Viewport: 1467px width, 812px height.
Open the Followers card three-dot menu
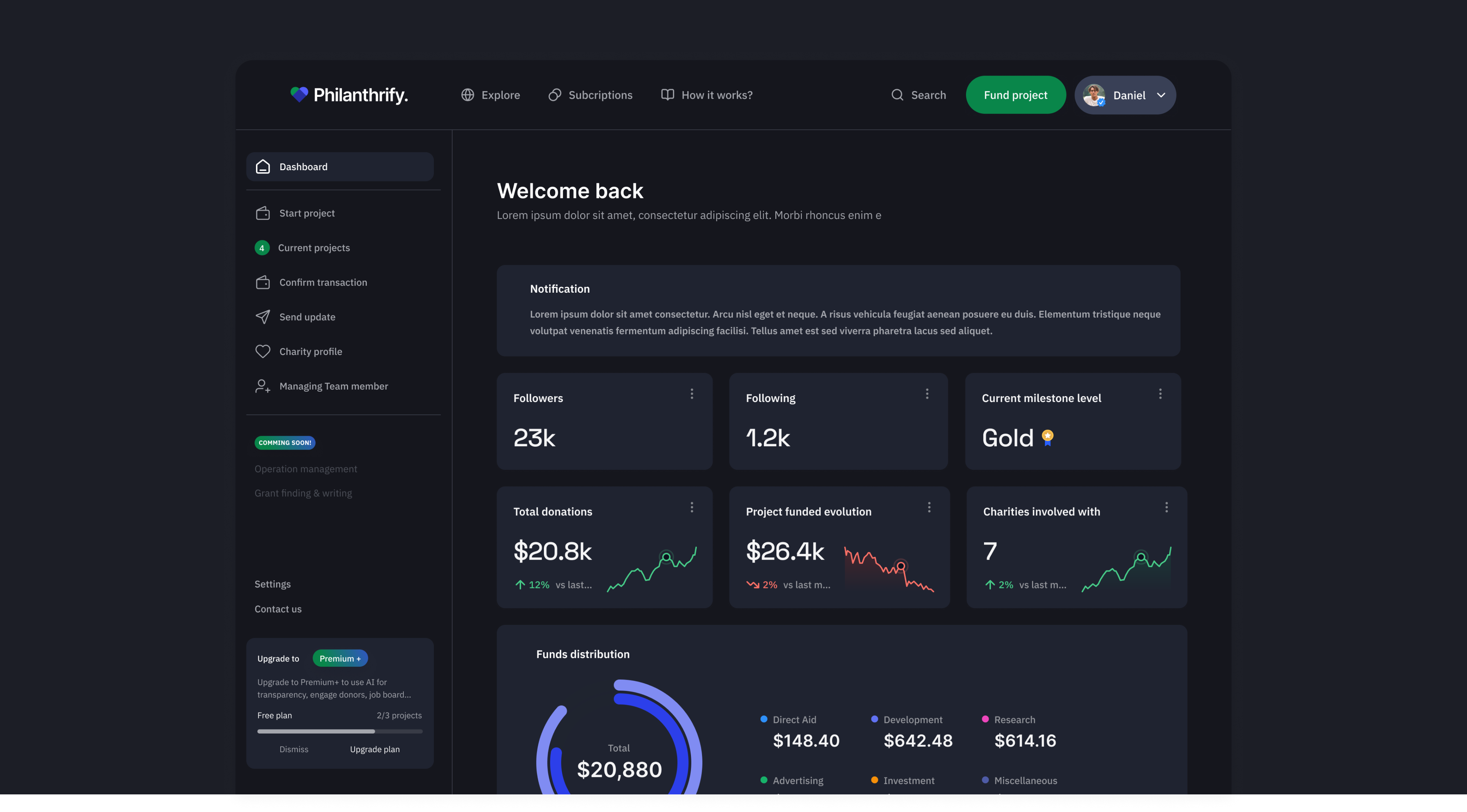pos(692,394)
